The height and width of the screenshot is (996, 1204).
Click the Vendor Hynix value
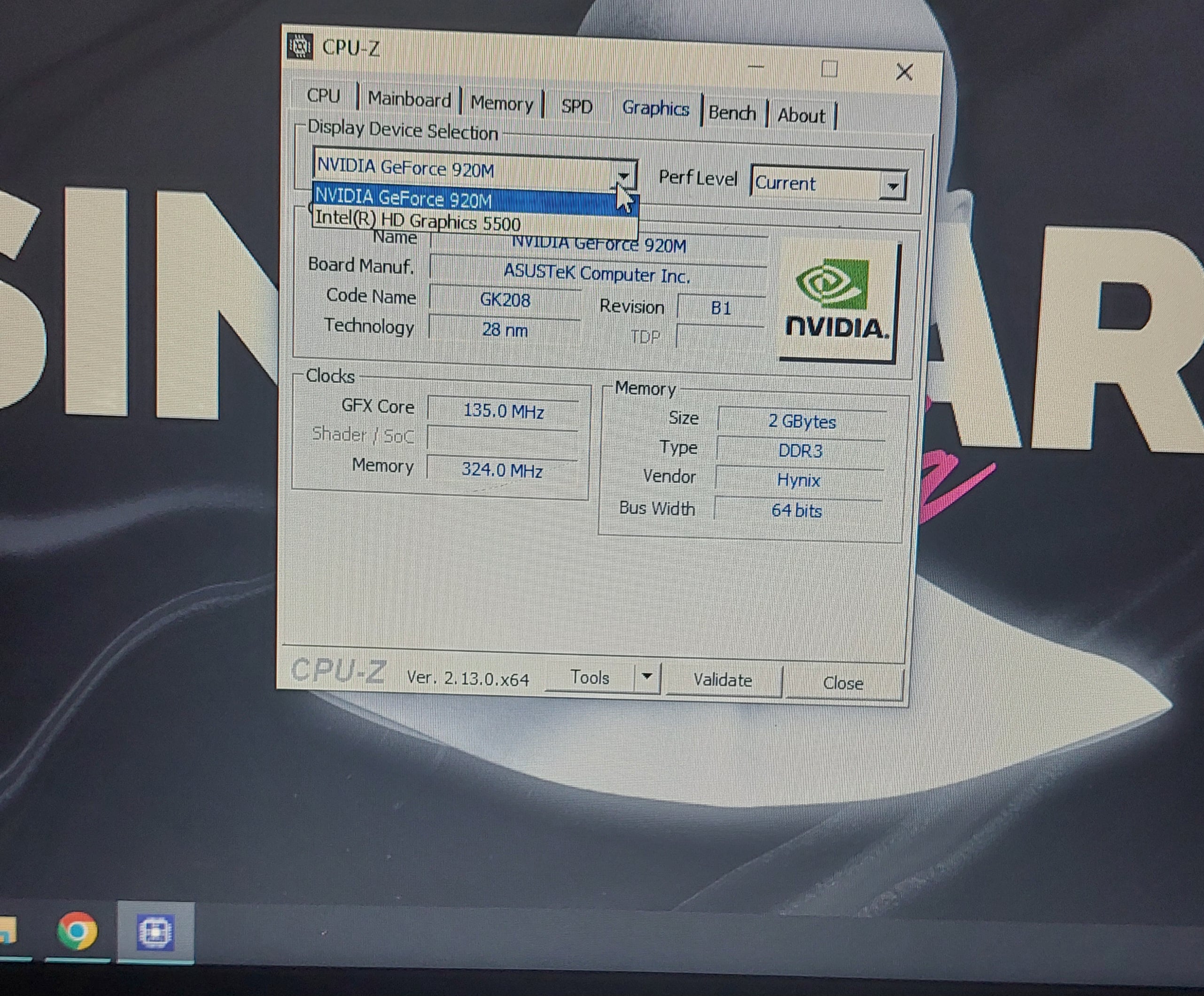[x=799, y=480]
